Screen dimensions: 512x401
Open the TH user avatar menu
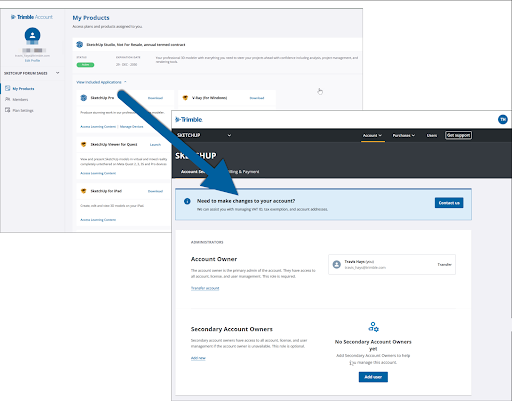(x=503, y=119)
